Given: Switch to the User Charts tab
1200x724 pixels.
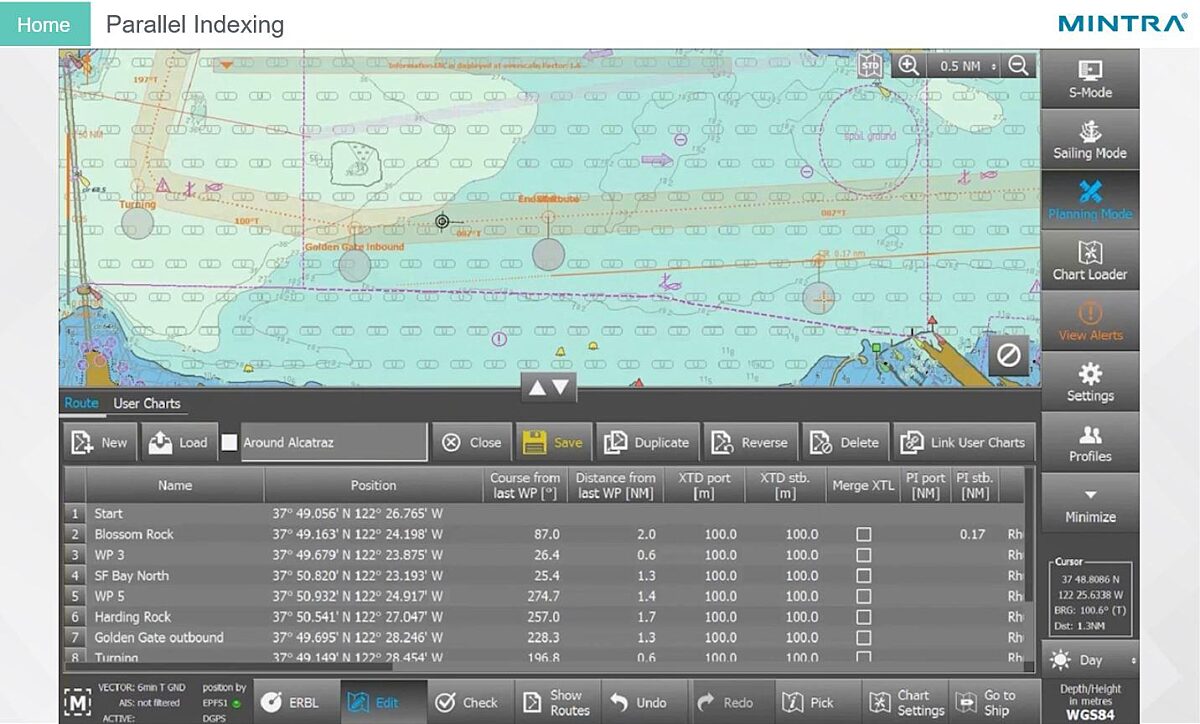Looking at the screenshot, I should point(147,403).
